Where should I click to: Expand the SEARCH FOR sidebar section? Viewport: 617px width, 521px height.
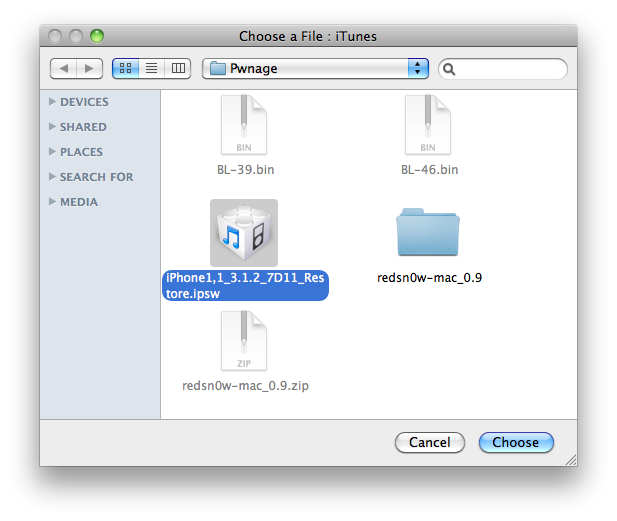(x=52, y=177)
